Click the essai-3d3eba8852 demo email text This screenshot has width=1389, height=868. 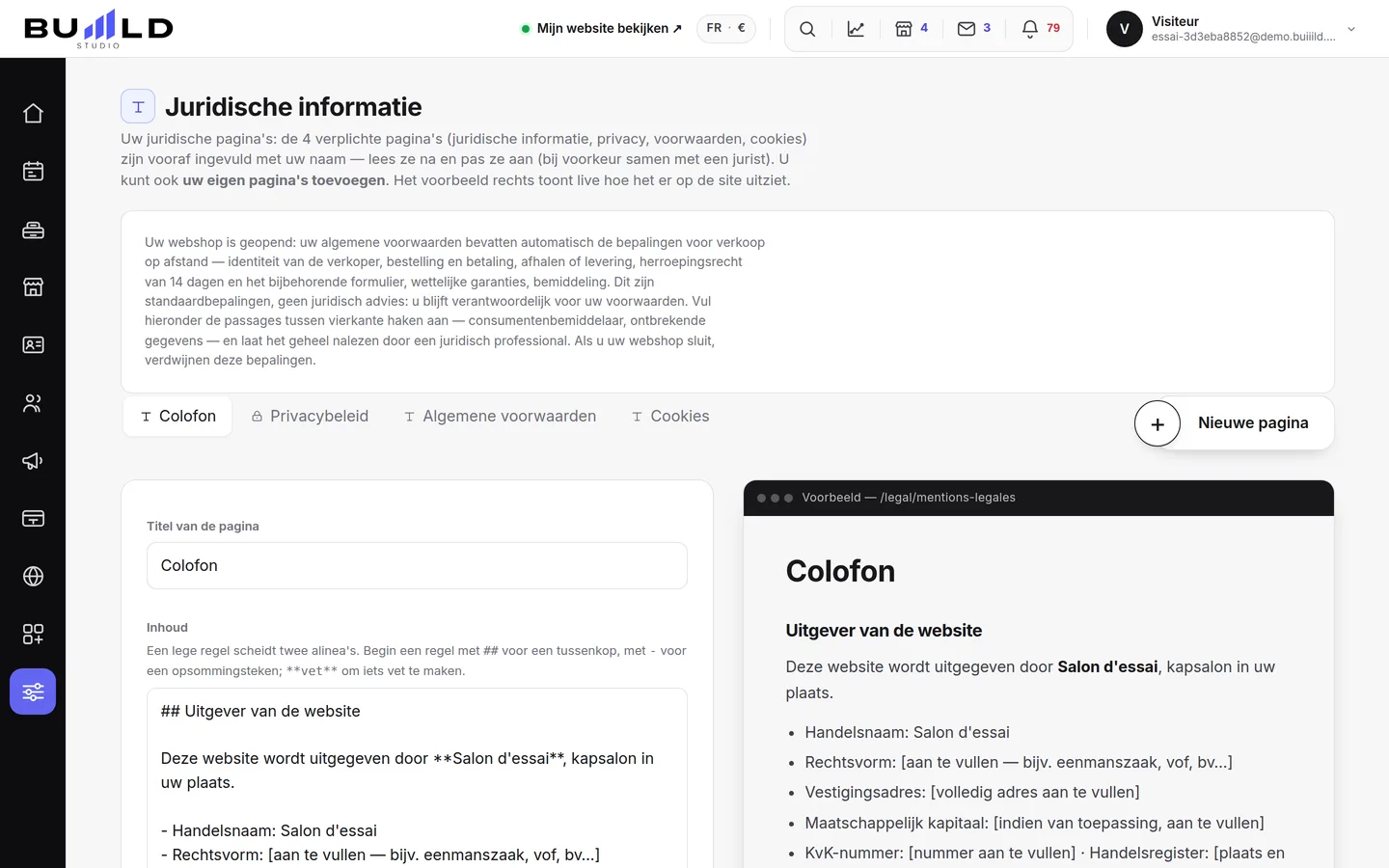coord(1243,37)
